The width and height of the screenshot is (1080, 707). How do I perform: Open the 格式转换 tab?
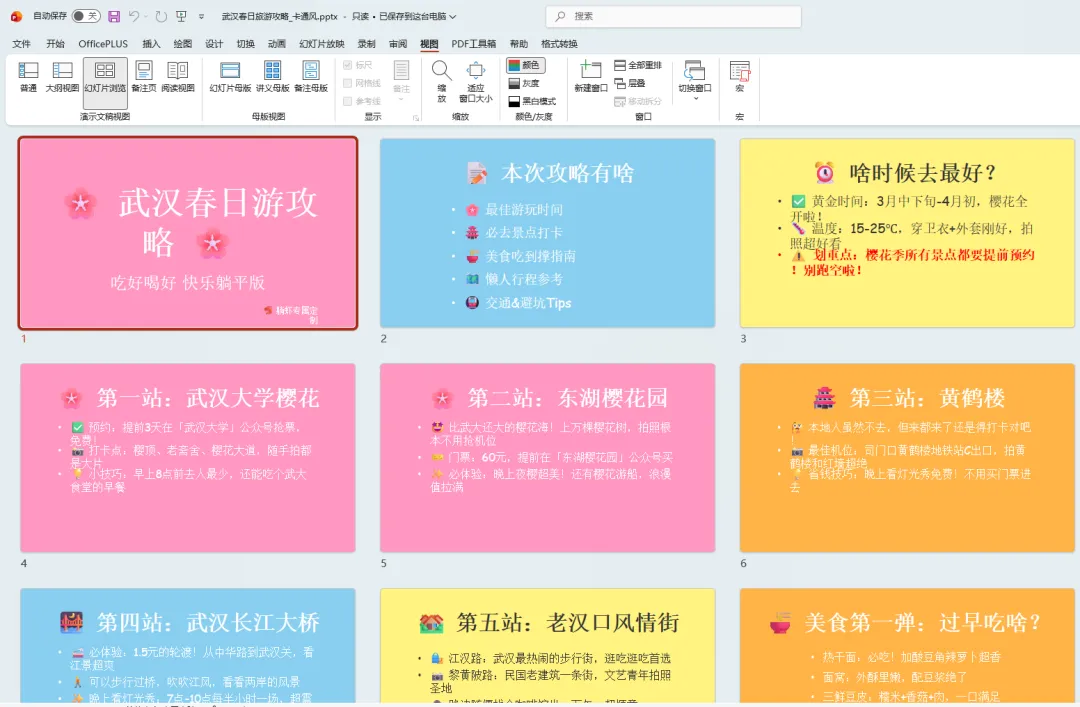click(x=559, y=43)
